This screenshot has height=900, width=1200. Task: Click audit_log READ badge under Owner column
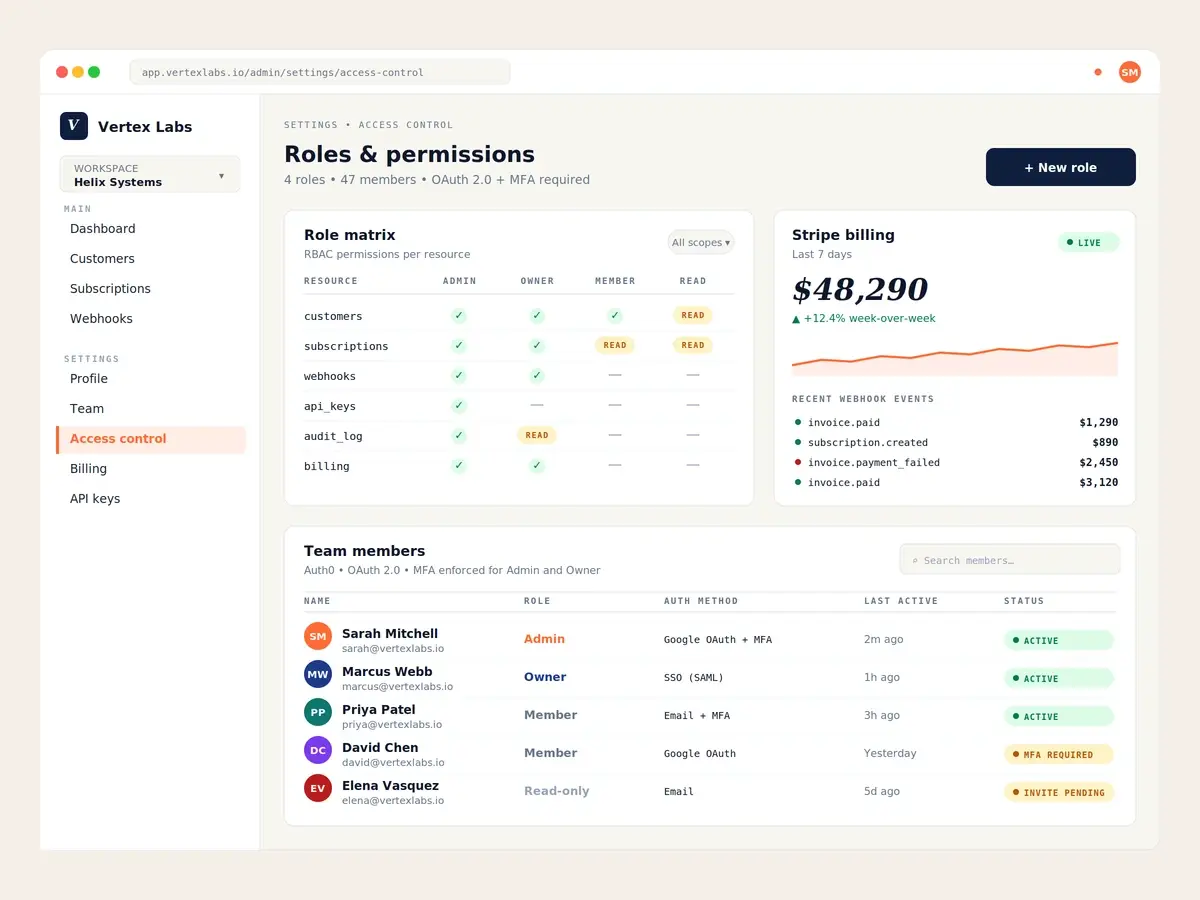click(x=537, y=435)
